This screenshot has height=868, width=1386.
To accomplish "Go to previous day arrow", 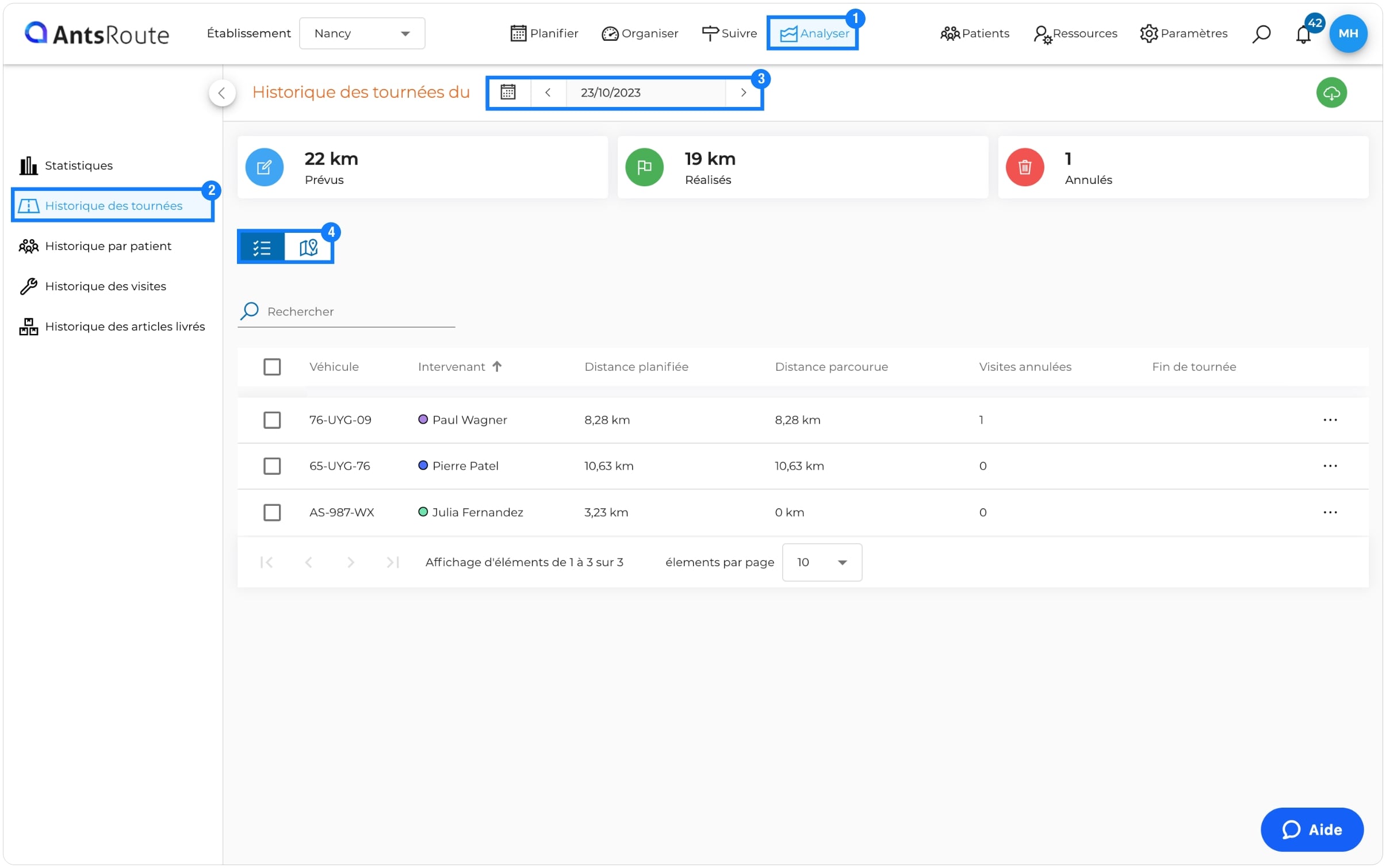I will click(547, 93).
